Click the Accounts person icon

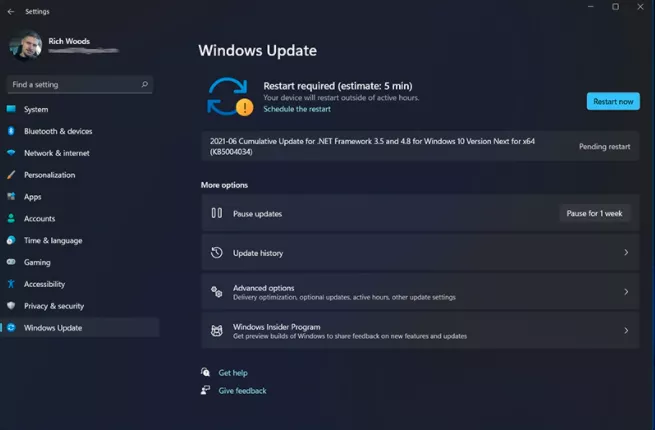coord(11,218)
